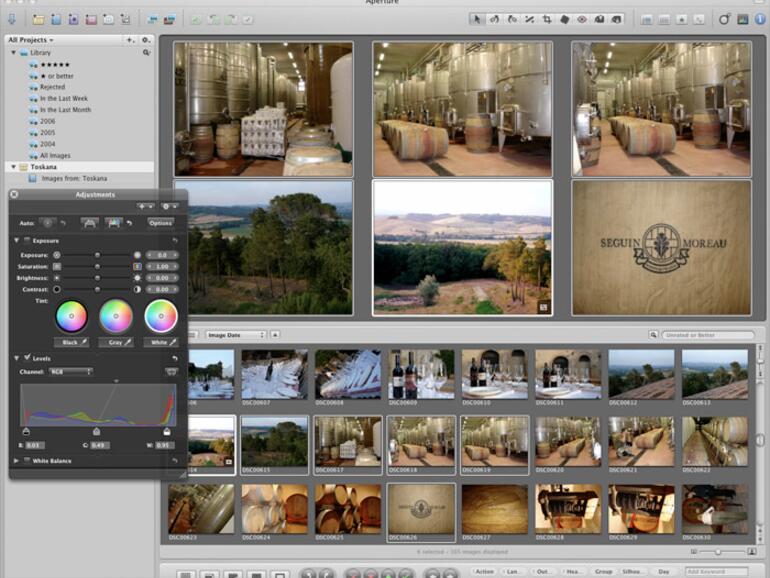Open the Inspector info icon
Screen dimensions: 770x578
tap(760, 19)
